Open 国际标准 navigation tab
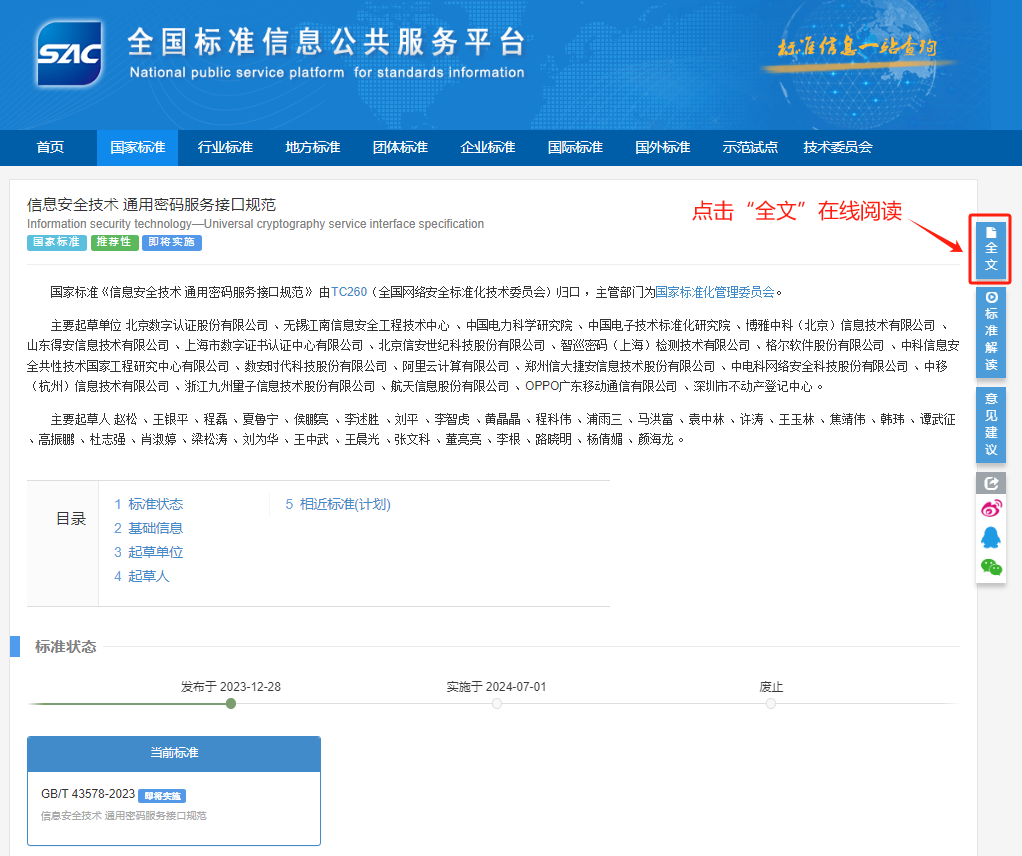This screenshot has height=856, width=1022. [575, 148]
